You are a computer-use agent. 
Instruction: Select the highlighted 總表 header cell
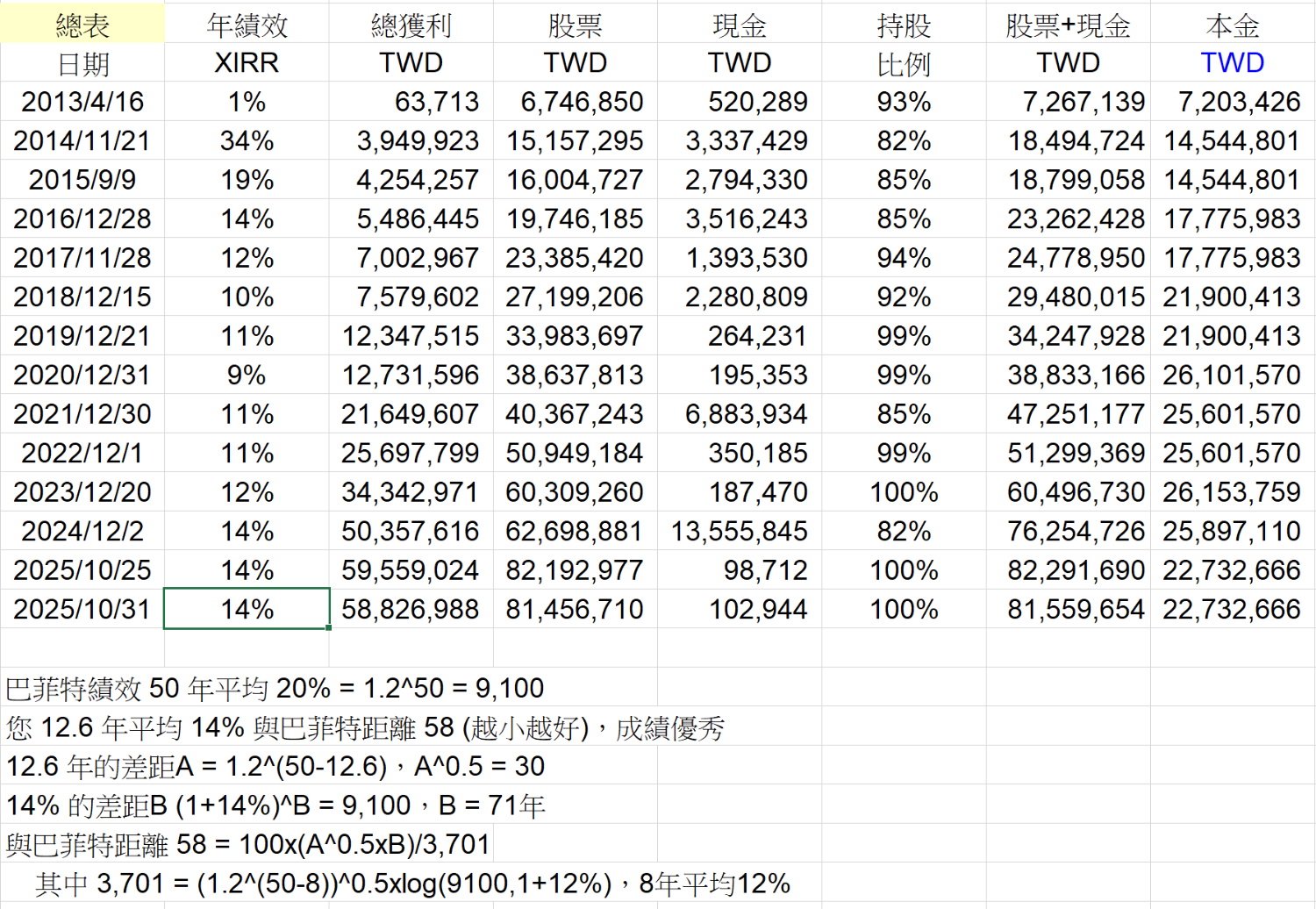point(82,25)
